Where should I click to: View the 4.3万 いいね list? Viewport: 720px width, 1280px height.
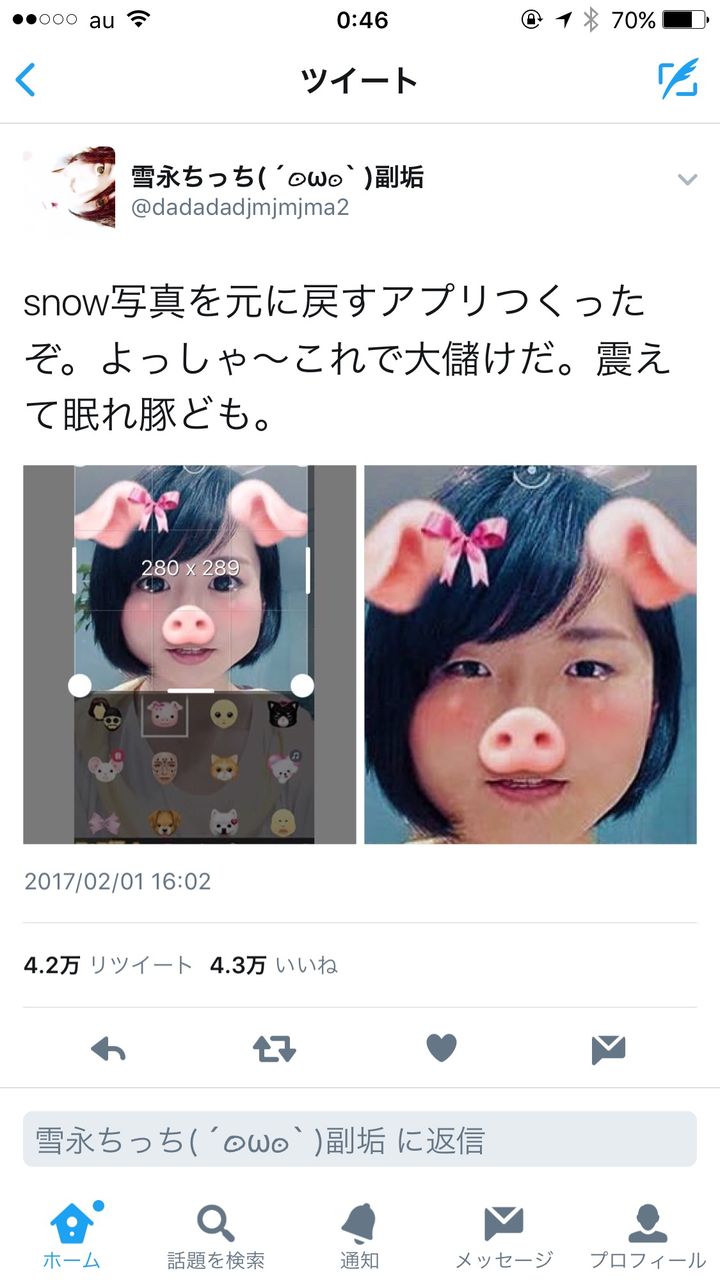[274, 965]
